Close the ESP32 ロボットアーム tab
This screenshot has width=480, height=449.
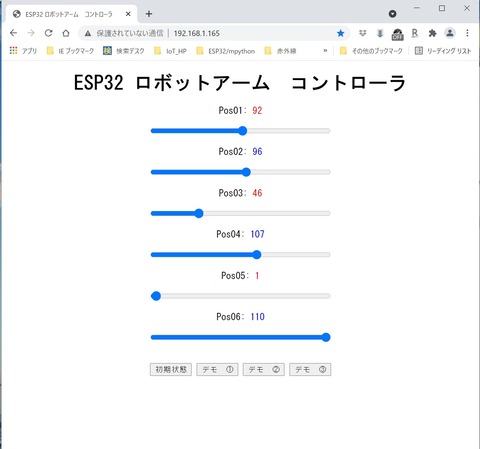click(128, 14)
